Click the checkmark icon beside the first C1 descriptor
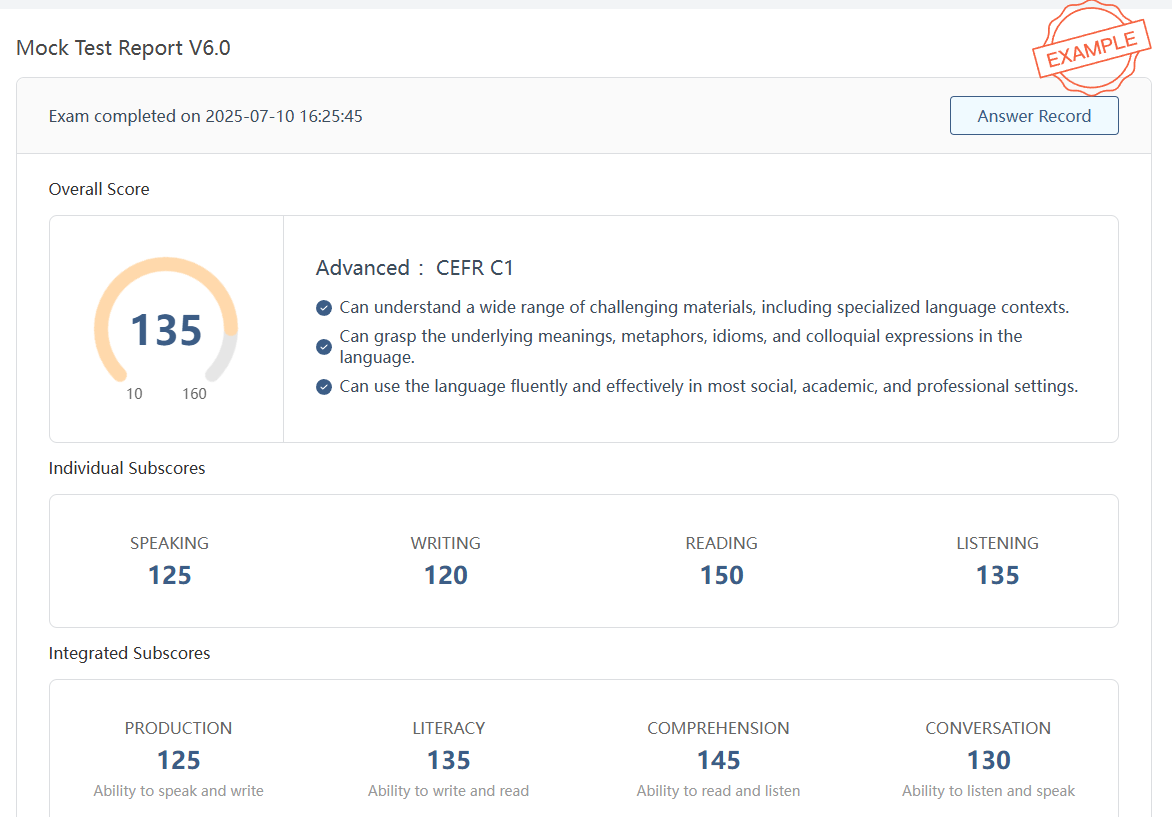The image size is (1172, 817). click(323, 308)
